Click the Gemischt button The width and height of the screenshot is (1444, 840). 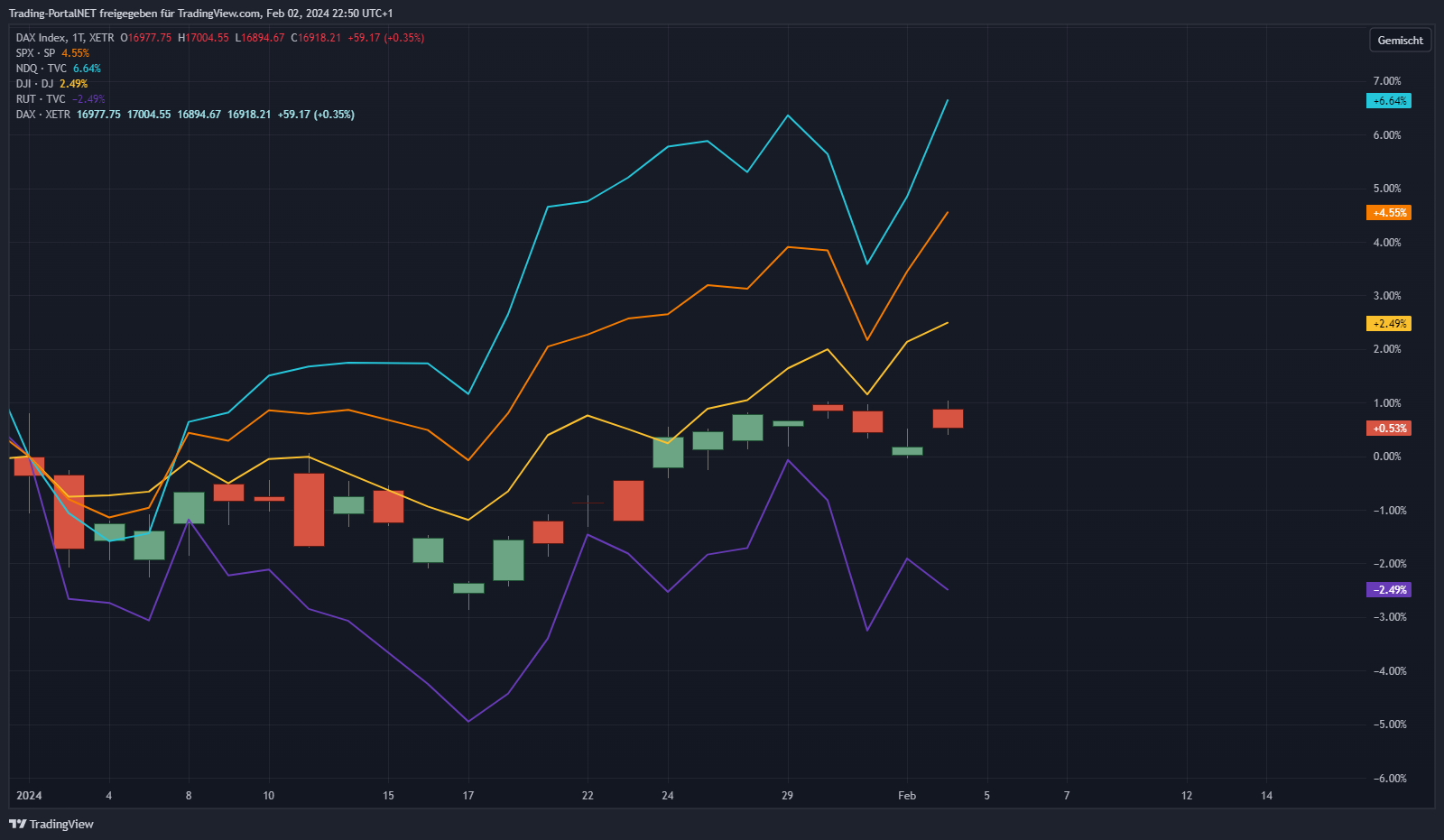pyautogui.click(x=1400, y=41)
